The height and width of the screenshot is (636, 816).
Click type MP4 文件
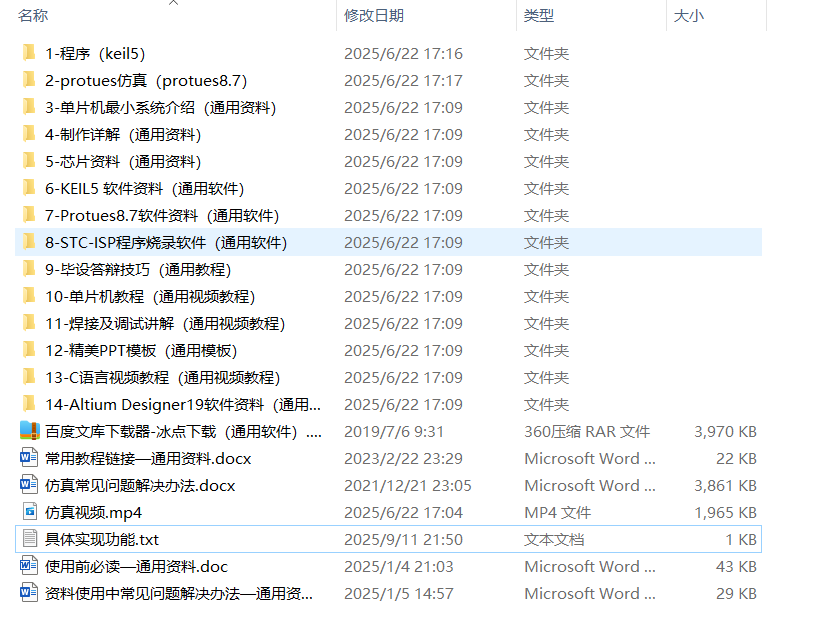tap(557, 513)
